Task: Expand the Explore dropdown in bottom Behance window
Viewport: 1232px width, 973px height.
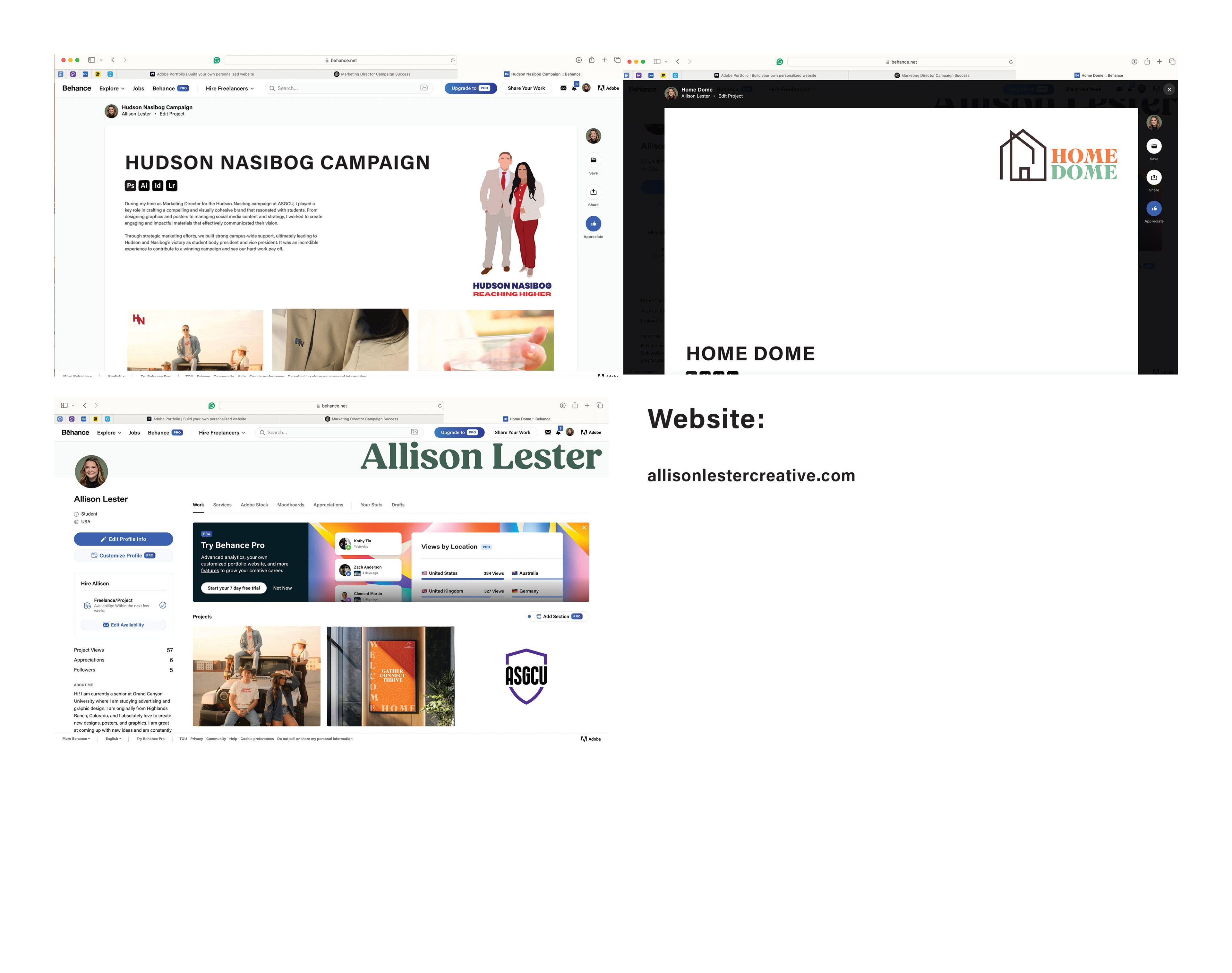Action: click(x=109, y=433)
